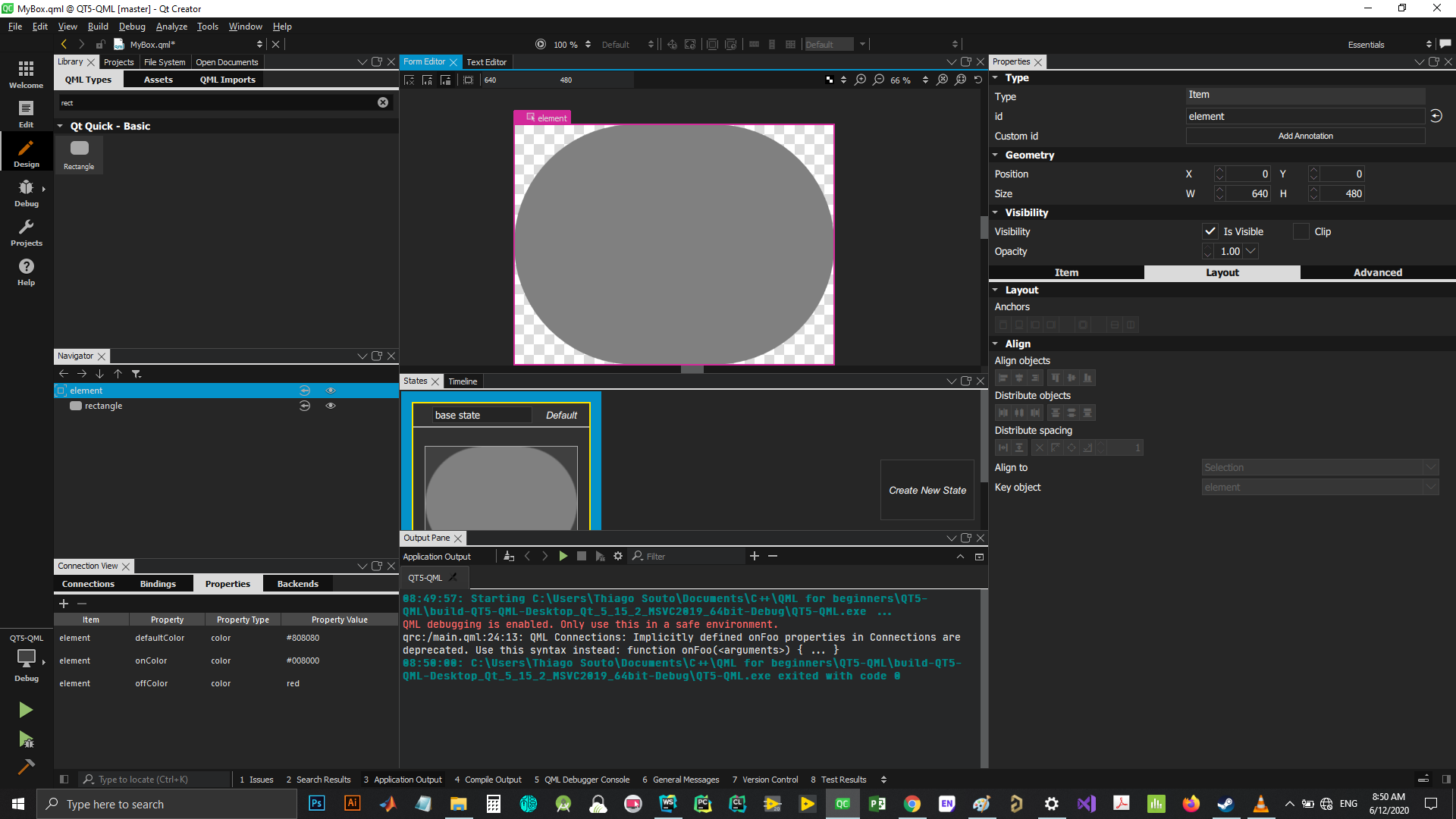The width and height of the screenshot is (1456, 819).
Task: Toggle visibility eye for rectangle
Action: point(330,406)
